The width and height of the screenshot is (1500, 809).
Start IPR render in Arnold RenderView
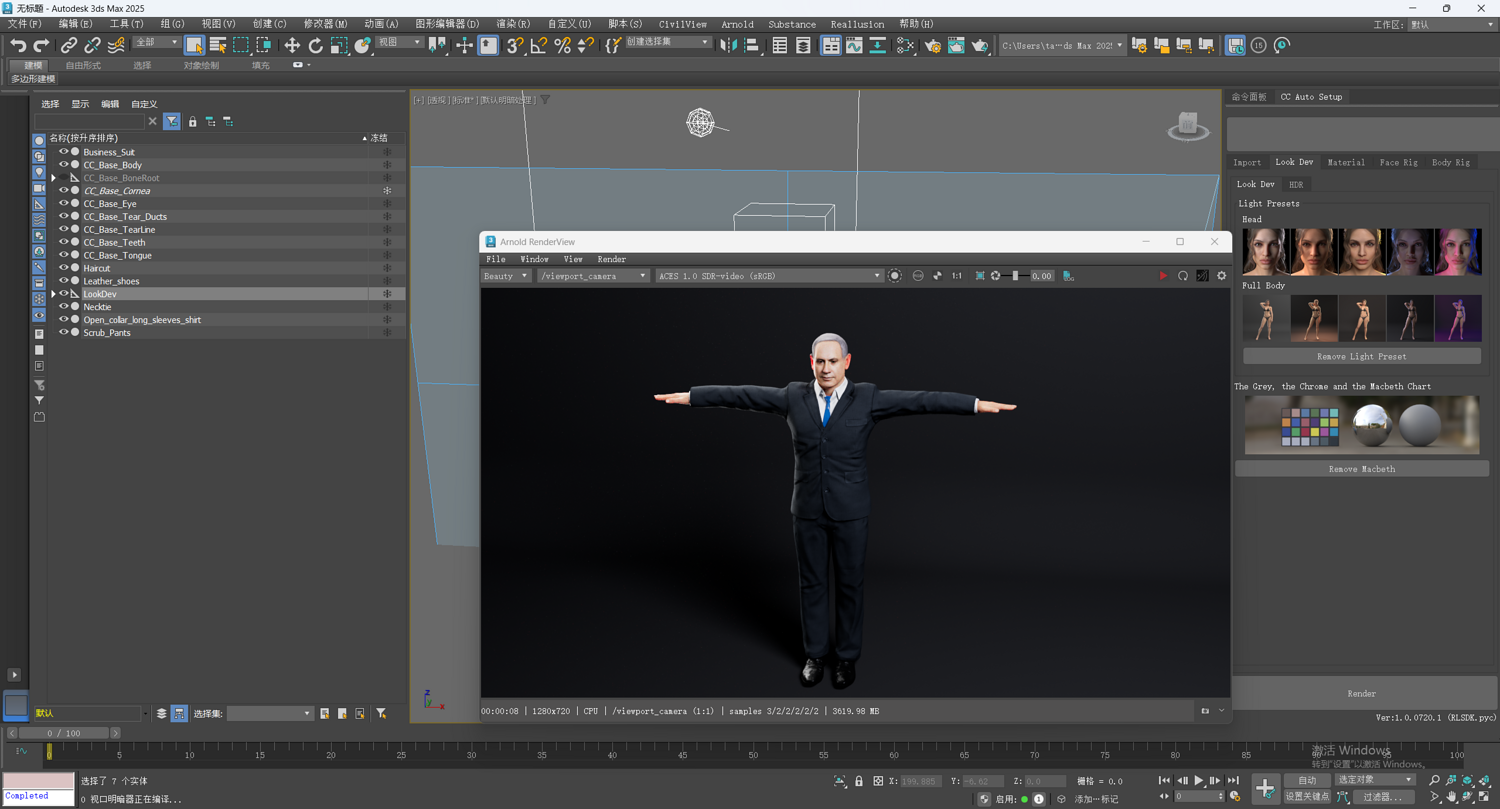coord(1162,276)
